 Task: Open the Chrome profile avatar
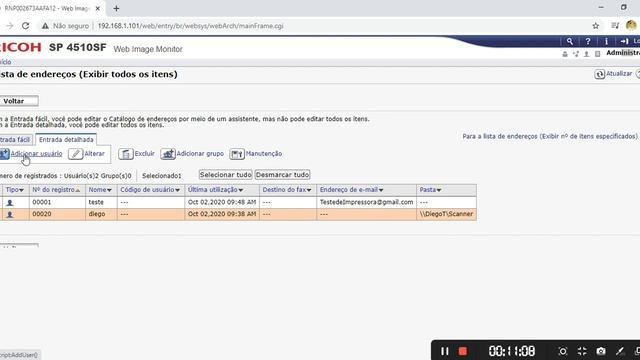tap(631, 25)
